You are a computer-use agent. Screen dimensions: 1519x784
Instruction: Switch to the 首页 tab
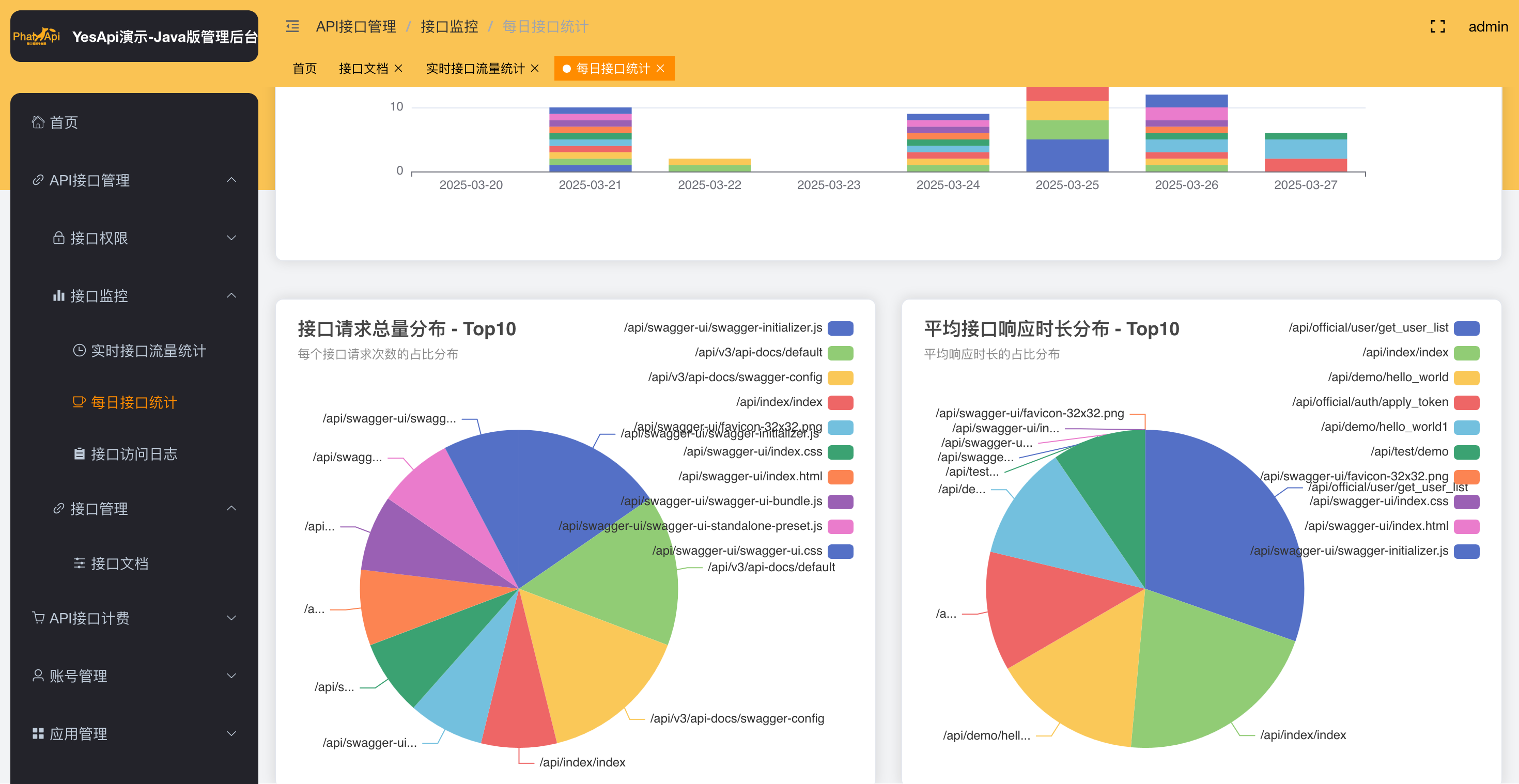pos(304,68)
